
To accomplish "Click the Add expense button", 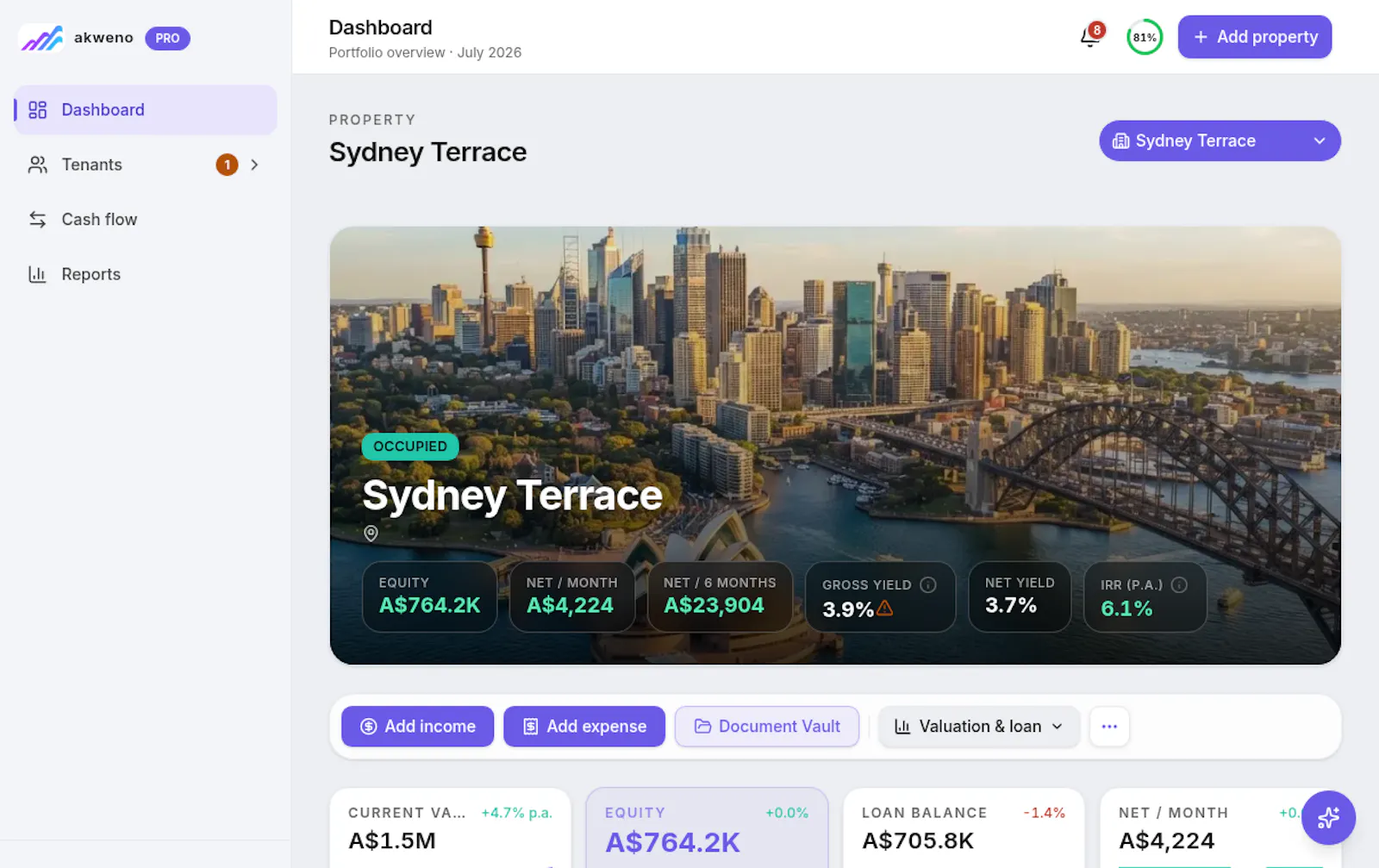I will [x=584, y=727].
